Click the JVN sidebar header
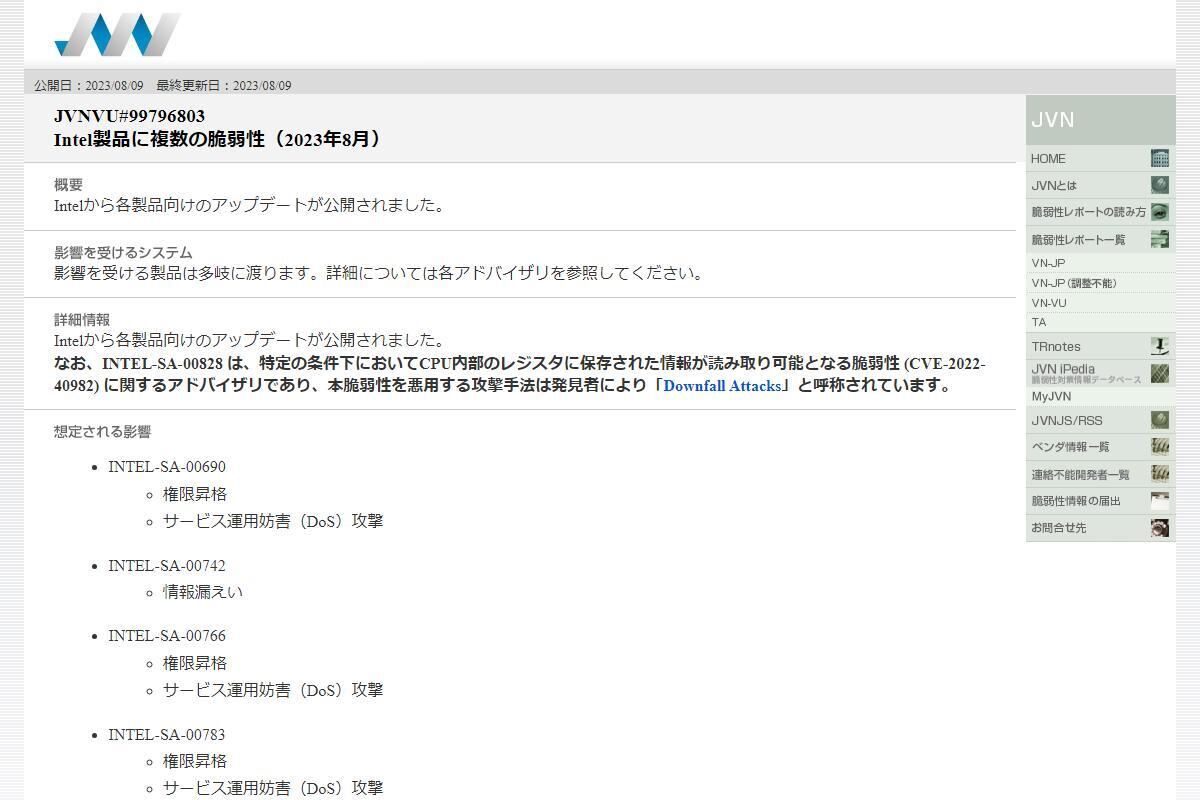 1100,120
